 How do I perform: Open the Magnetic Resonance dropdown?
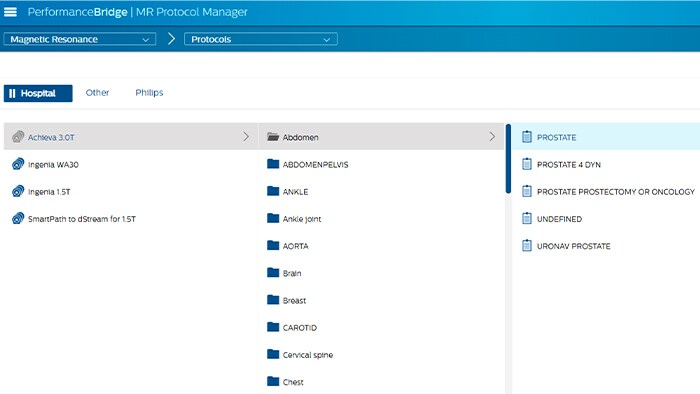[80, 39]
